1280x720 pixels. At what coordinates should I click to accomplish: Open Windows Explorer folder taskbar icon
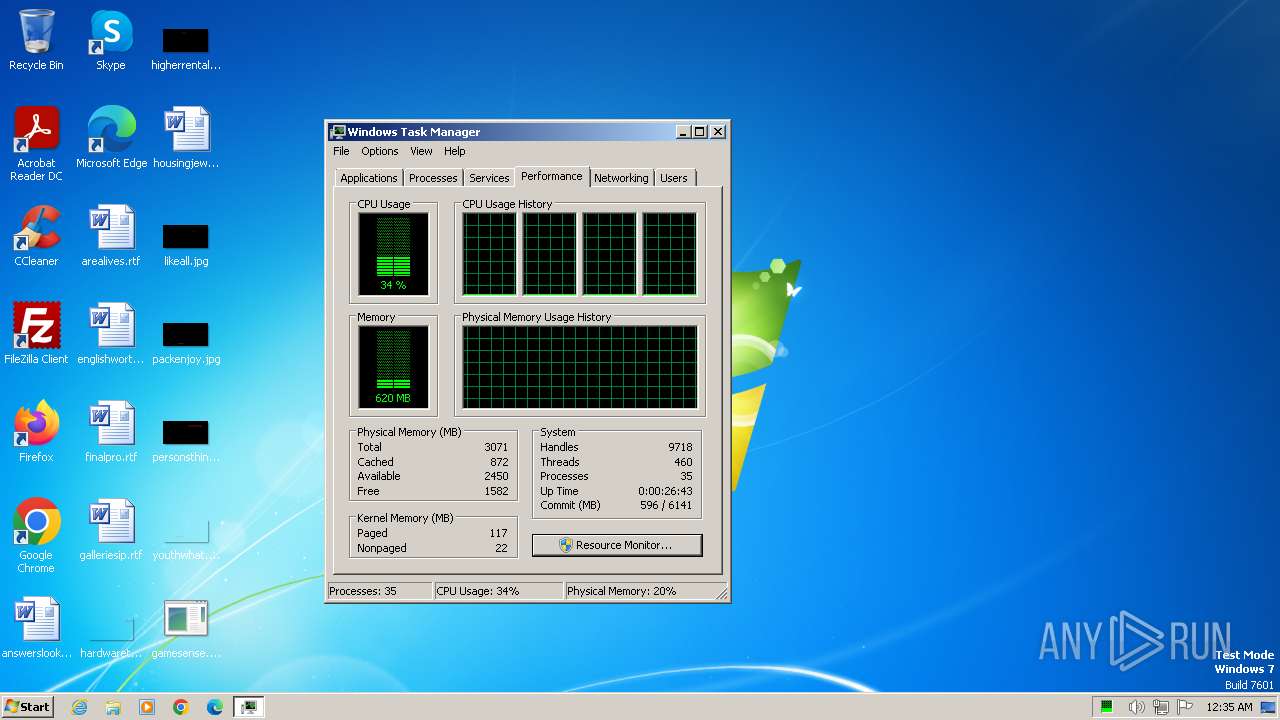point(113,707)
